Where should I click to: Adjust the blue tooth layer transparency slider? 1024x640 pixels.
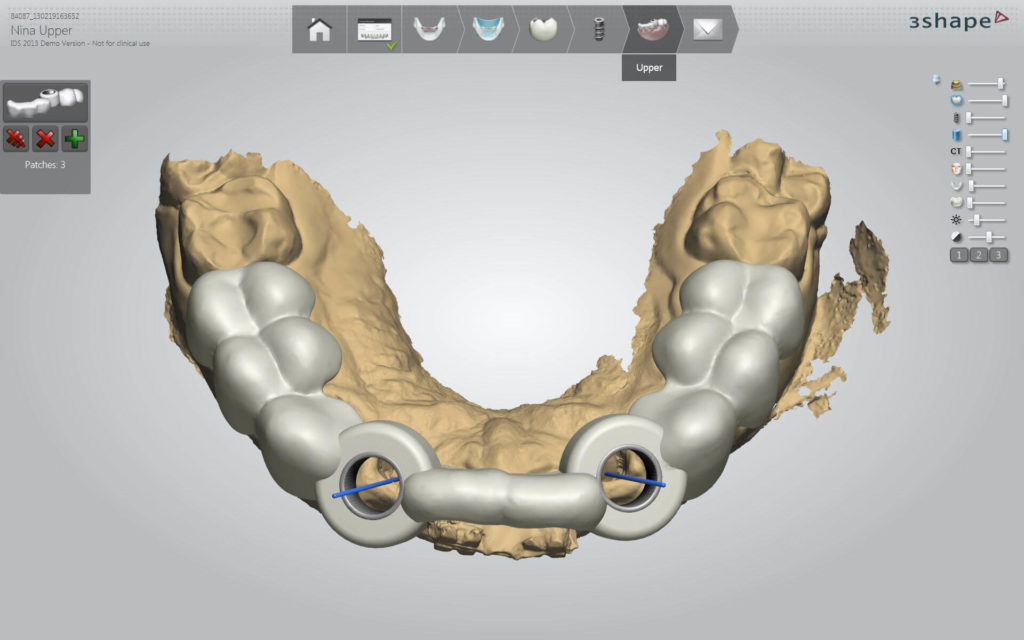[987, 100]
